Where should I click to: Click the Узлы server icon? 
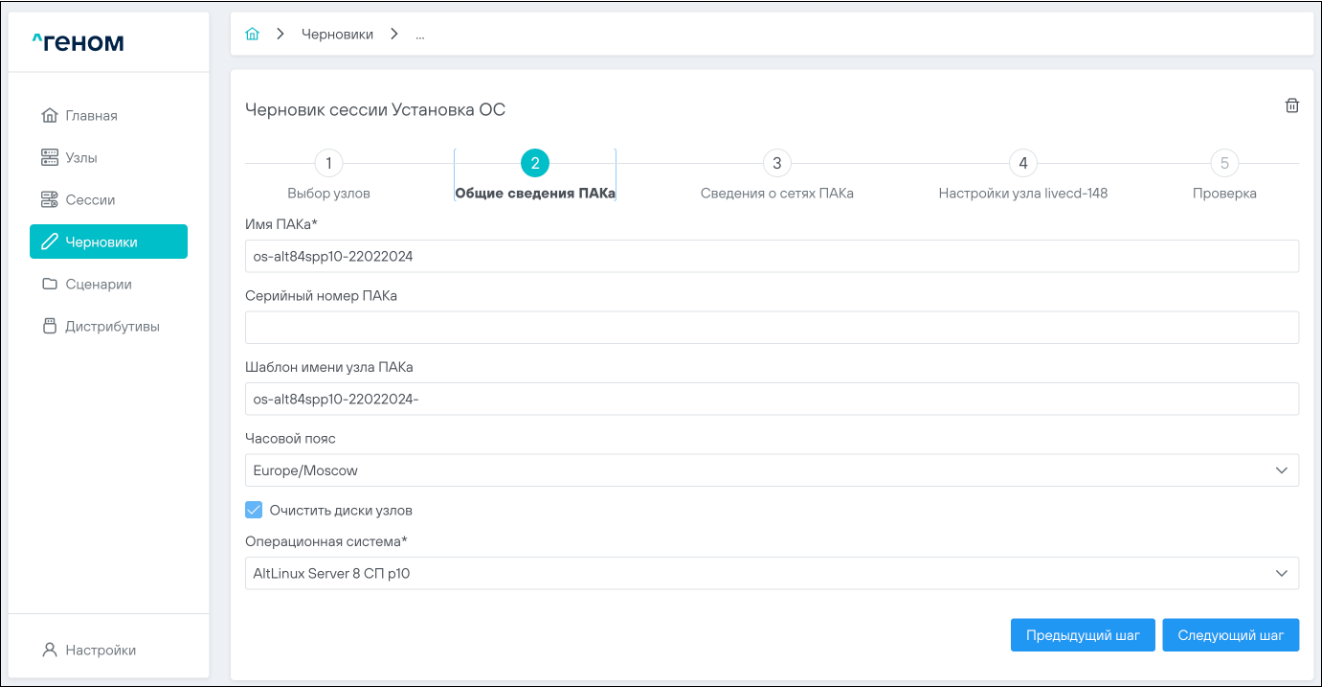tap(50, 158)
